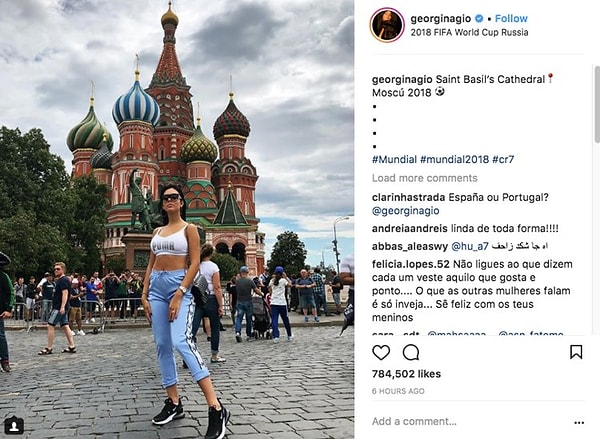Save post with the bookmark icon
This screenshot has width=600, height=439.
(x=576, y=352)
